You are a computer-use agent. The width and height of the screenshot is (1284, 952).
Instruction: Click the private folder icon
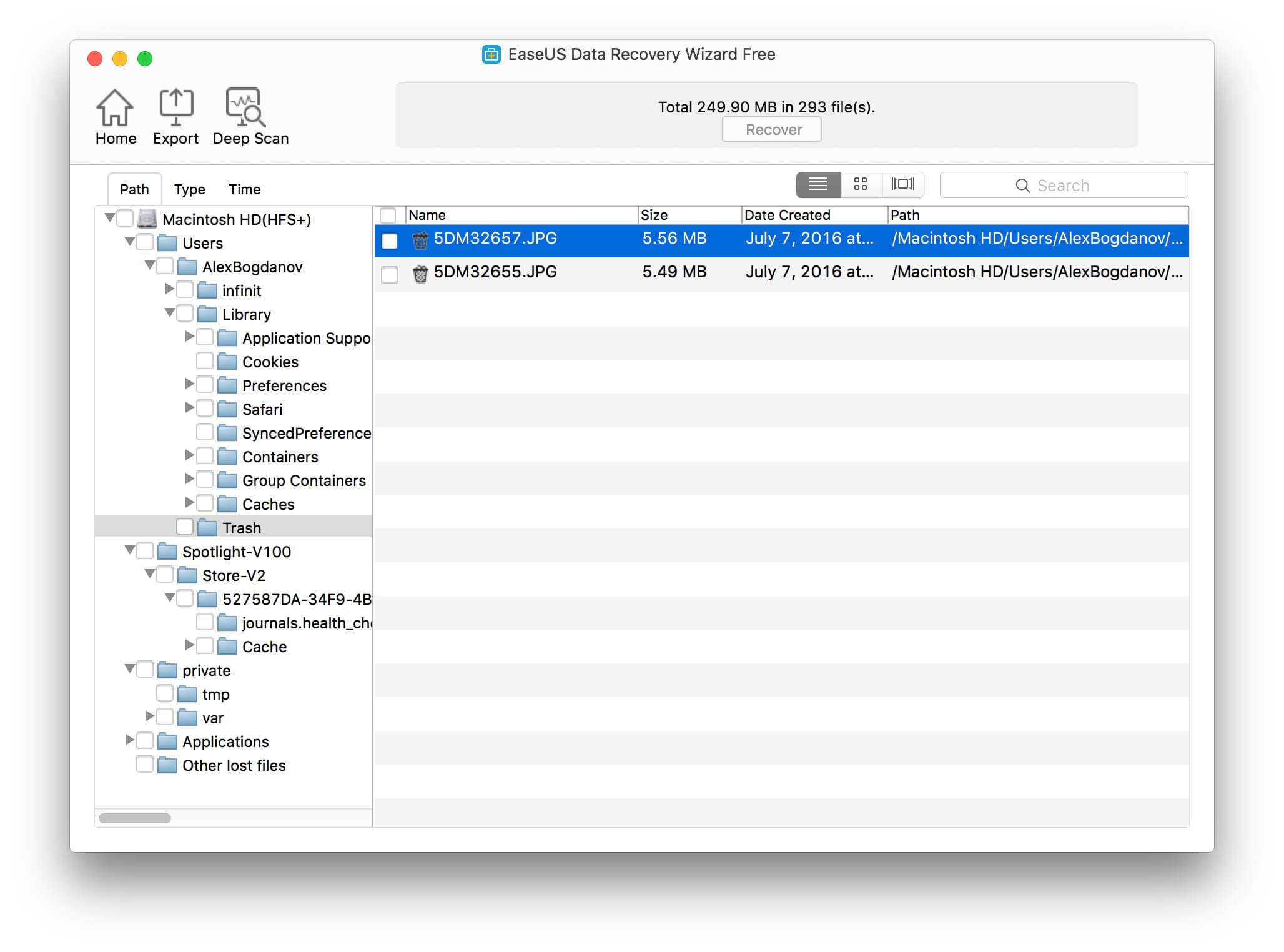[x=167, y=670]
